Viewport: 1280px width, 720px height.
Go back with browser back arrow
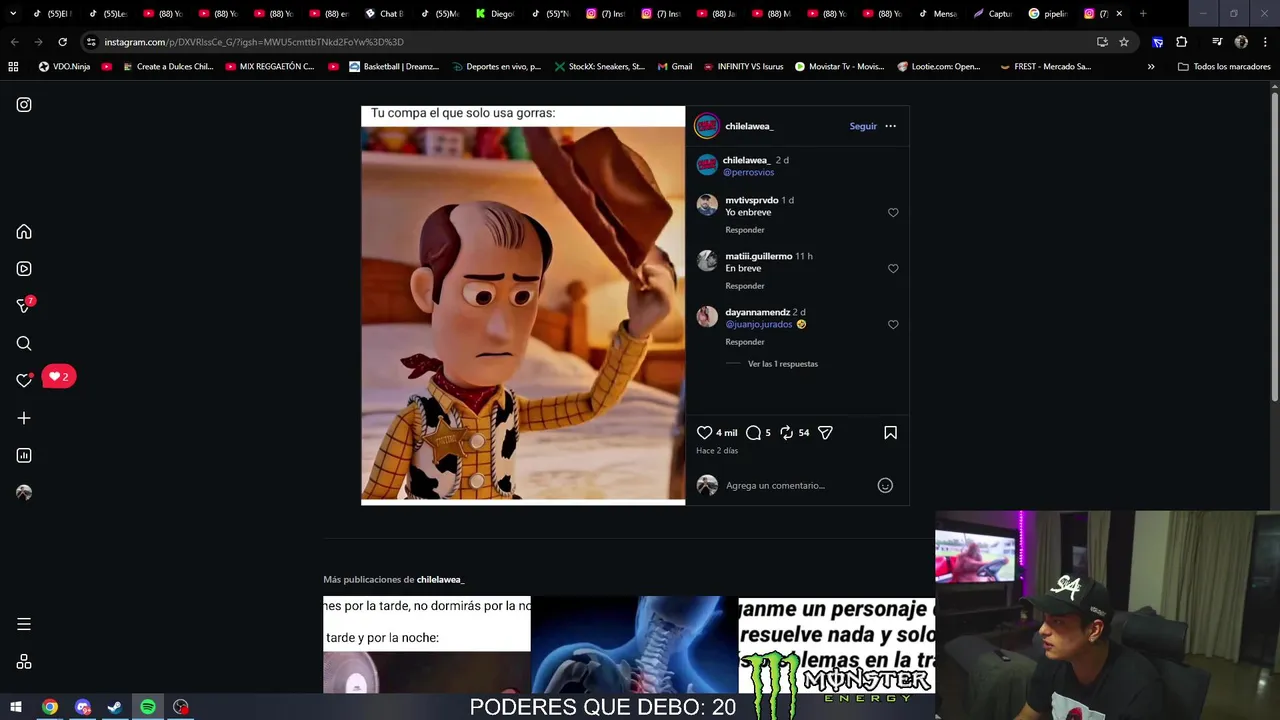click(14, 42)
